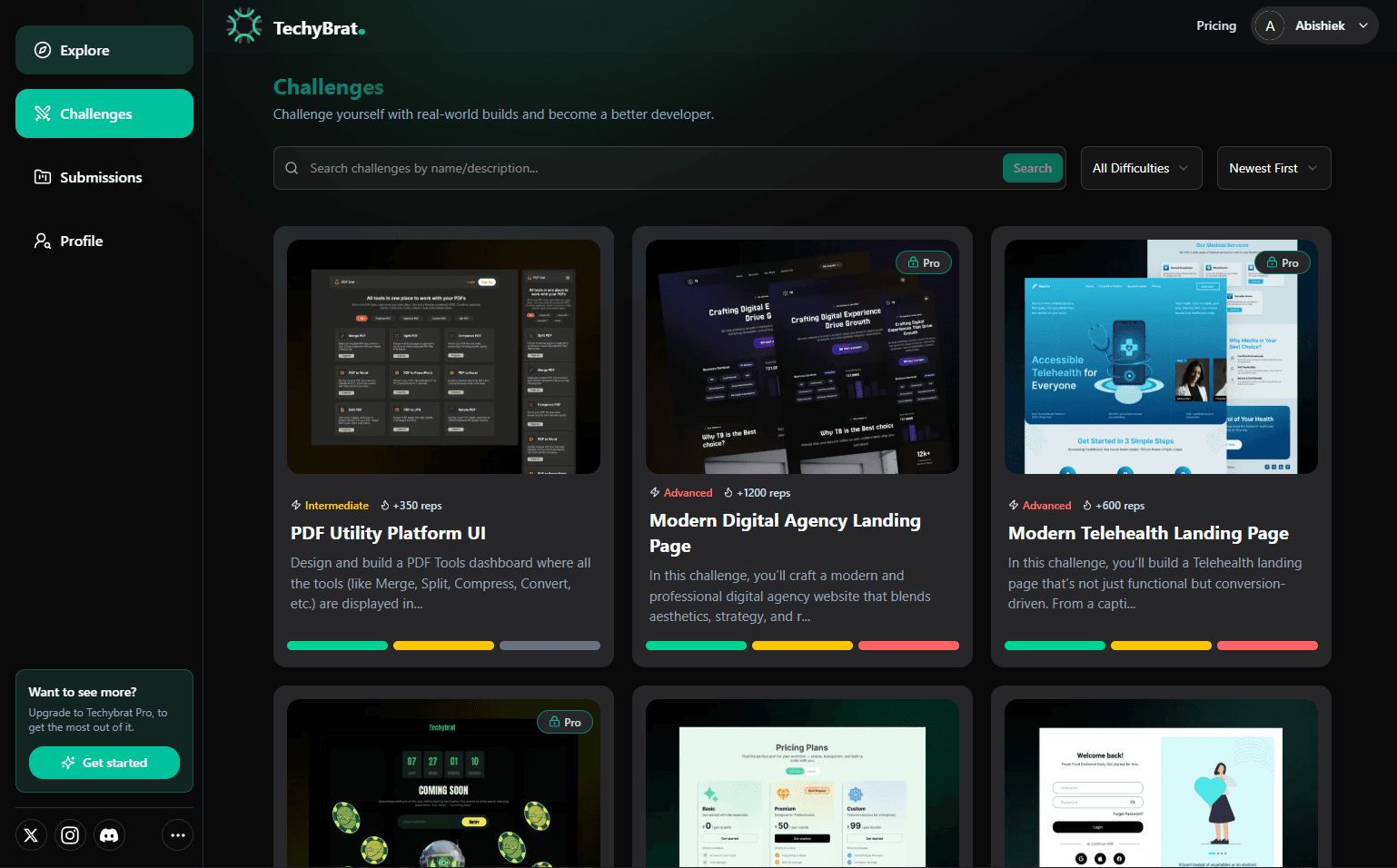Open the Pricing link

click(1215, 25)
